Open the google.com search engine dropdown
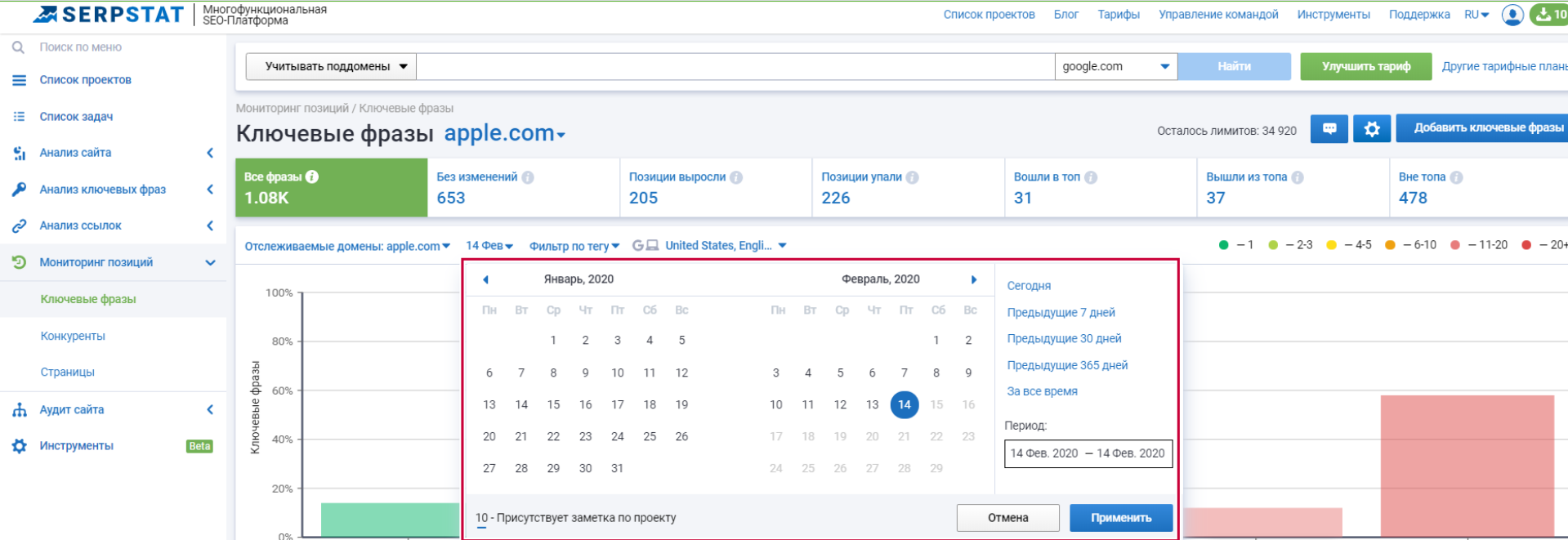The image size is (1568, 540). (x=1115, y=66)
